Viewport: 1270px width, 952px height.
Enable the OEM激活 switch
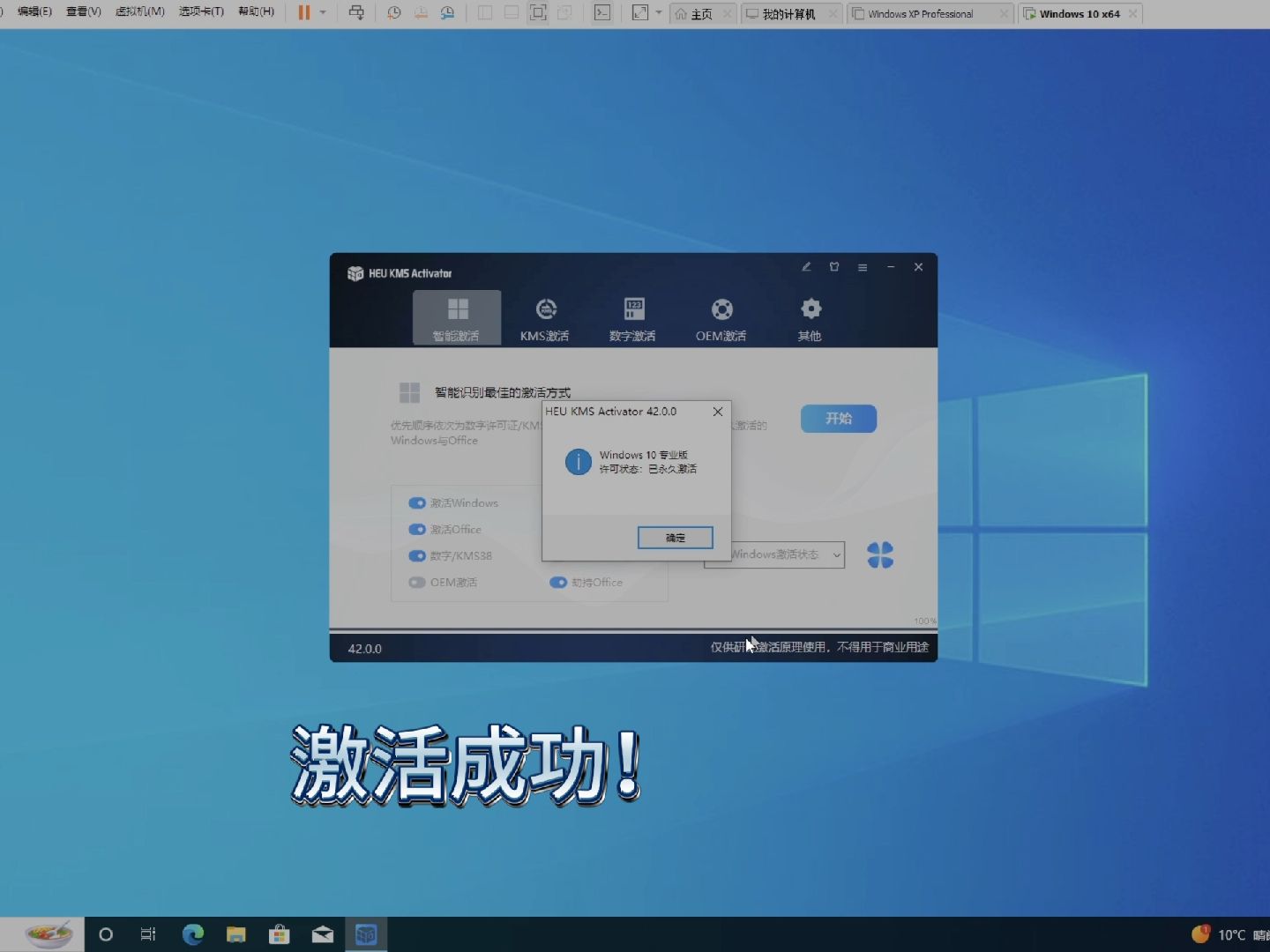417,583
